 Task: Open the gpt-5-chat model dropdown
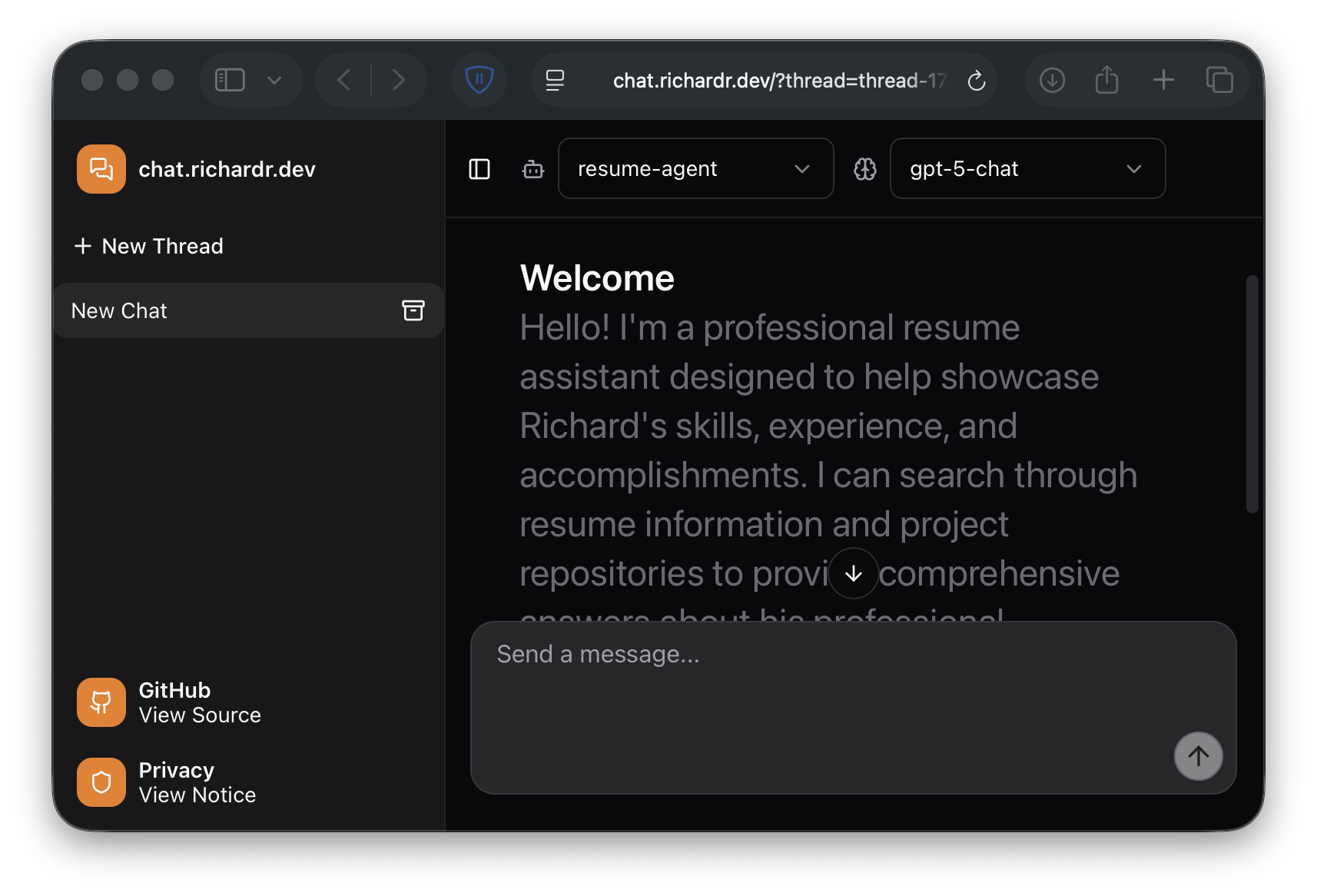click(1027, 169)
